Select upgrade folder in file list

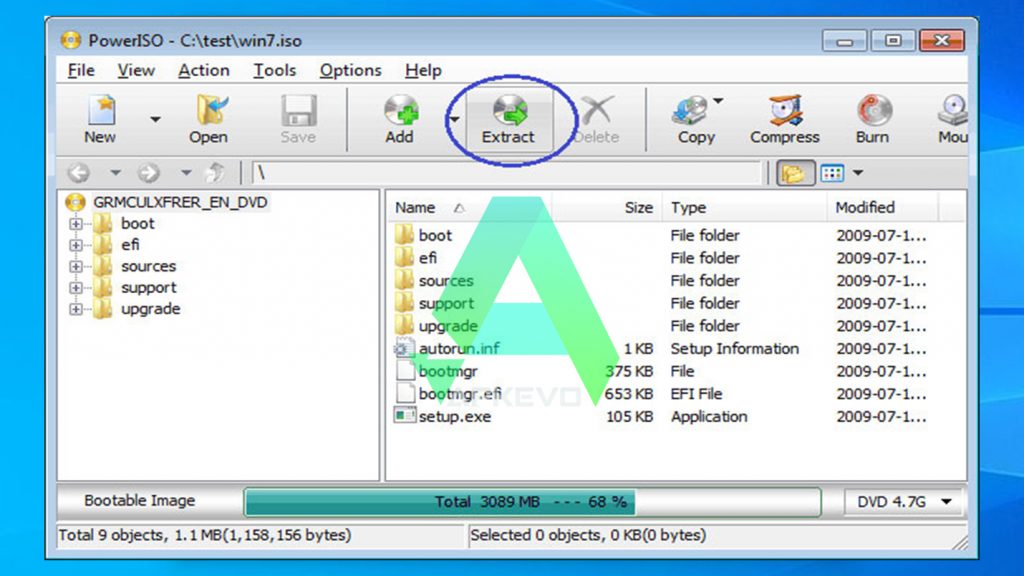coord(448,326)
